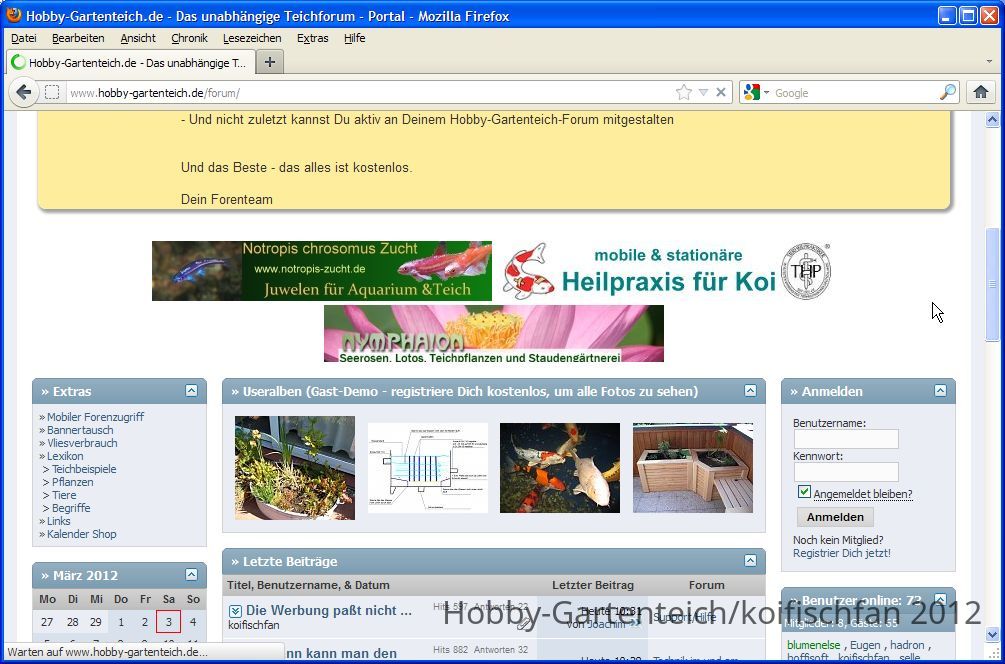The height and width of the screenshot is (664, 1005).
Task: Open the Bannertausch link
Action: [x=79, y=430]
